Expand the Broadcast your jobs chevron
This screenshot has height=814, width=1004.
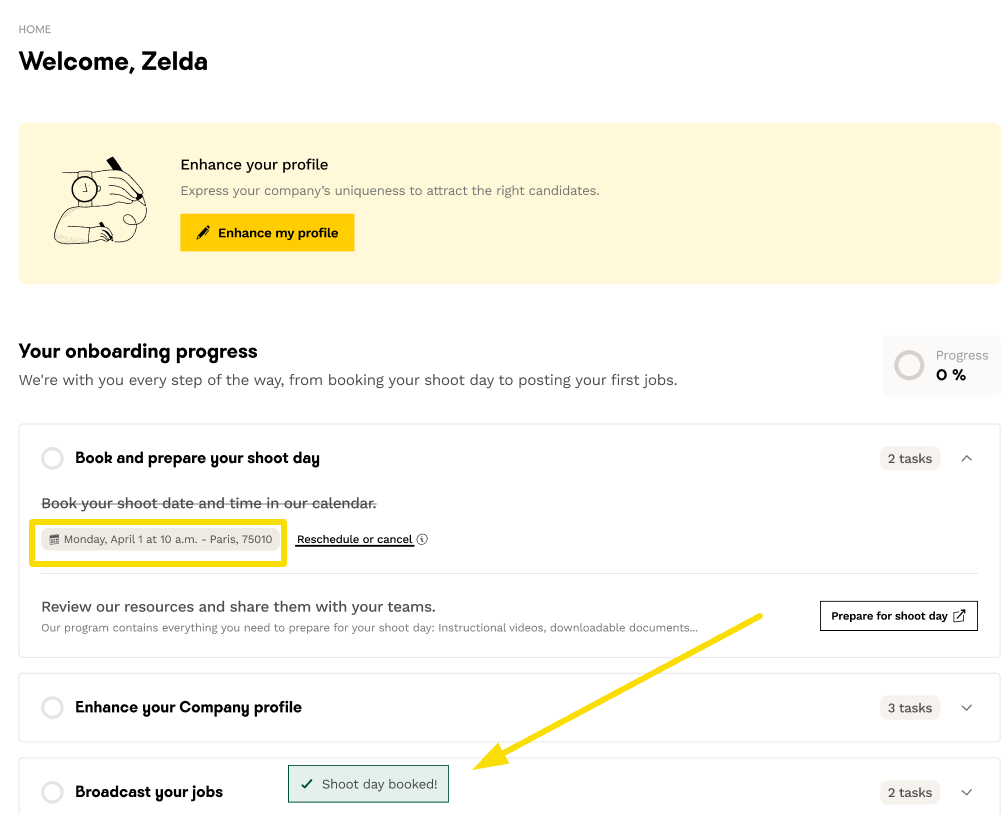coord(966,793)
